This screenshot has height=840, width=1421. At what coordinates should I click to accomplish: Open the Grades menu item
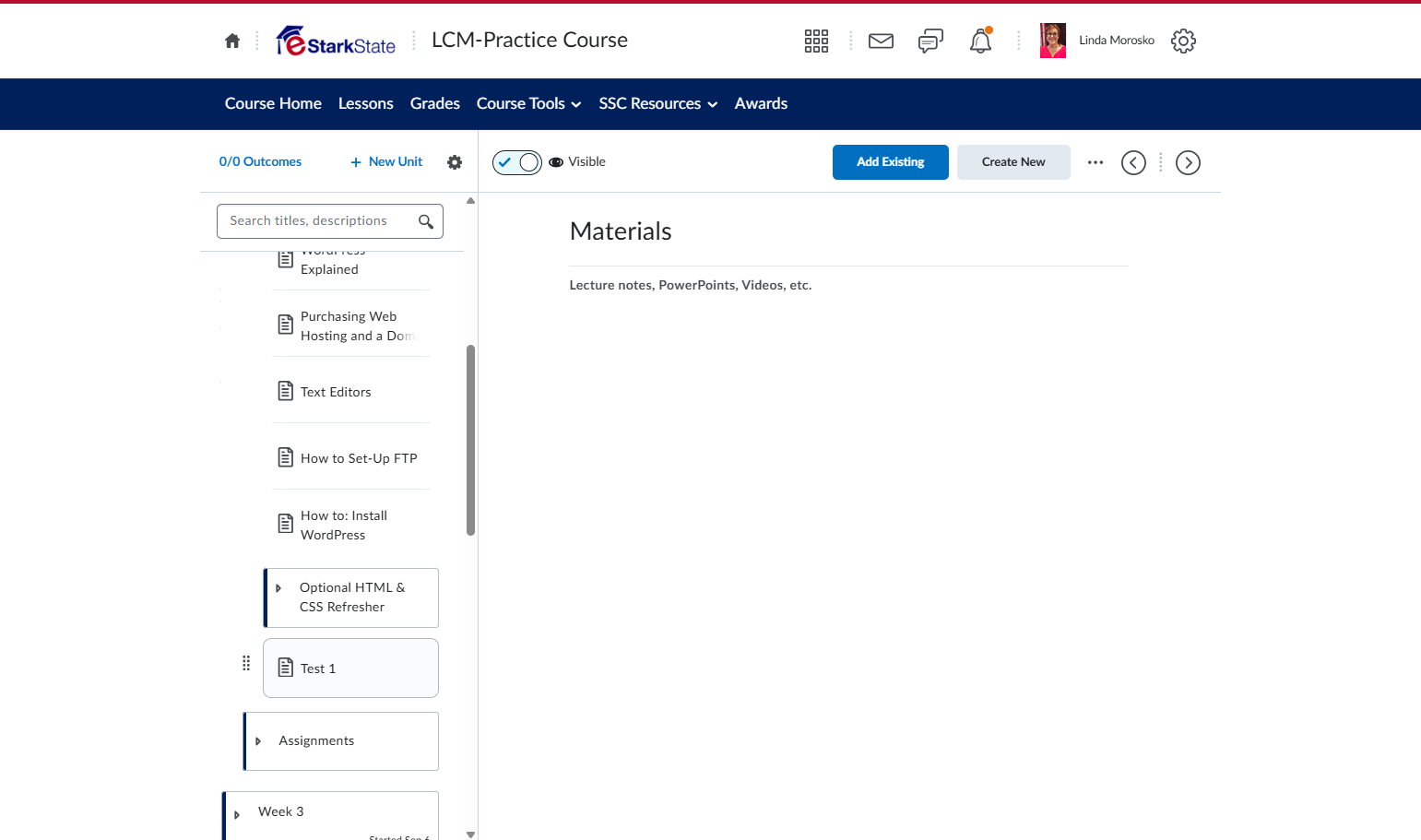click(x=435, y=104)
